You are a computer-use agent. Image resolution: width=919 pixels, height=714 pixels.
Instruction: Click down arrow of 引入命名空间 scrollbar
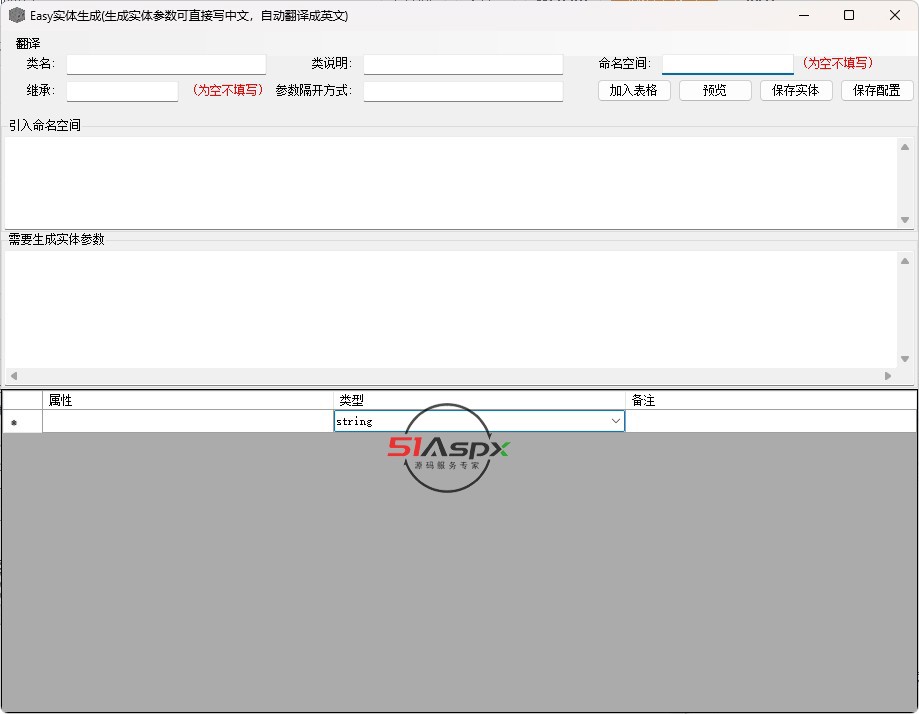click(x=905, y=220)
